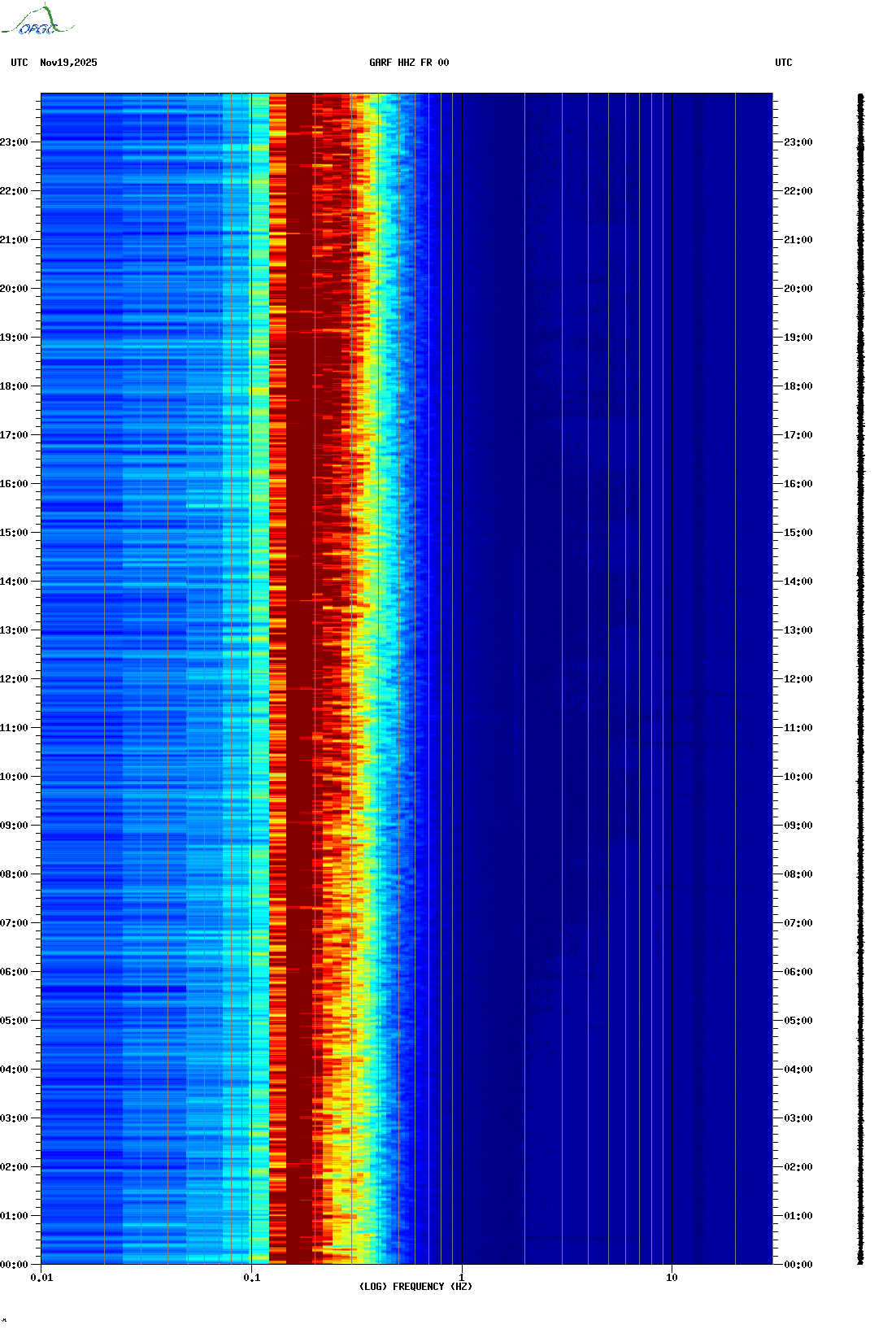Select the 12:00 tick on the right time axis

coord(798,679)
